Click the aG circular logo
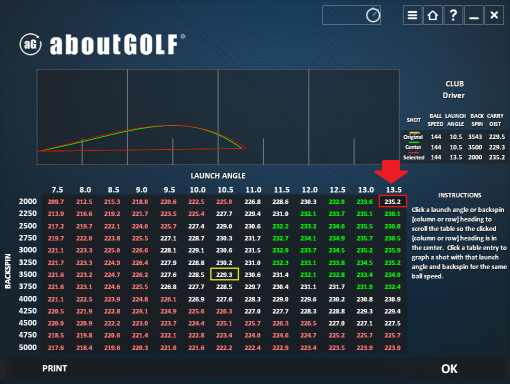Viewport: 510px width, 384px height. [x=30, y=44]
